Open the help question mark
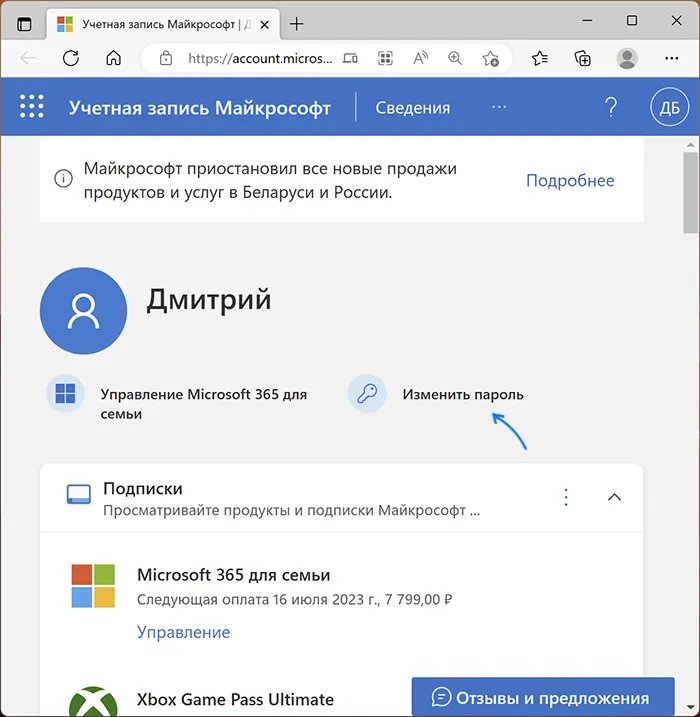Image resolution: width=700 pixels, height=717 pixels. click(611, 107)
